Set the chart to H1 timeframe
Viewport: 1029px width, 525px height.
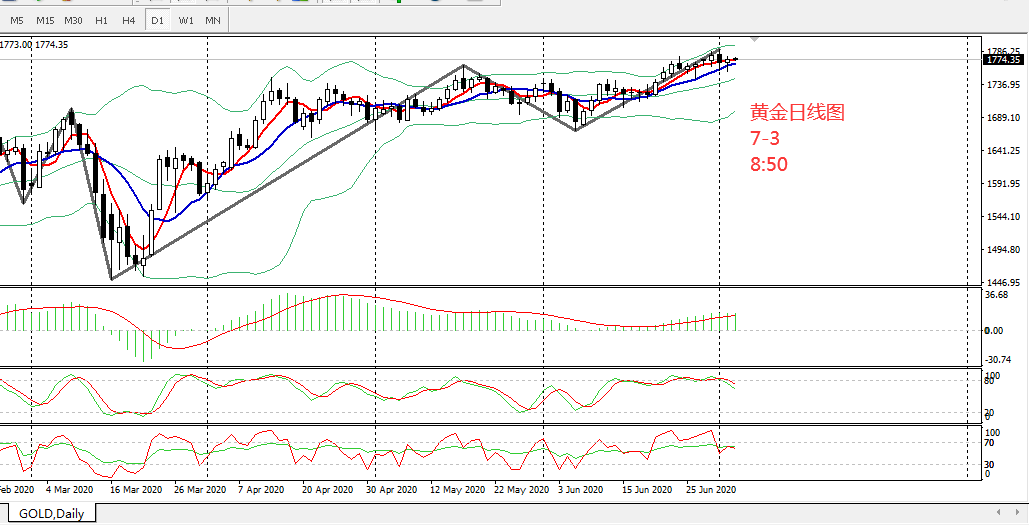(x=101, y=20)
